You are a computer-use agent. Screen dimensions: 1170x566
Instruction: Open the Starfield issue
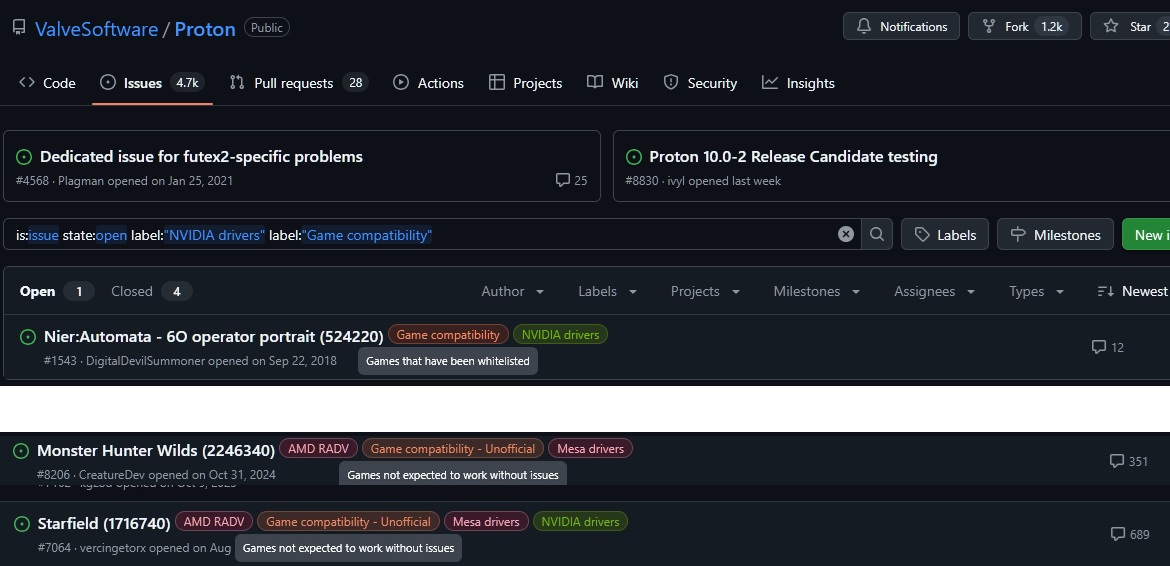(104, 523)
